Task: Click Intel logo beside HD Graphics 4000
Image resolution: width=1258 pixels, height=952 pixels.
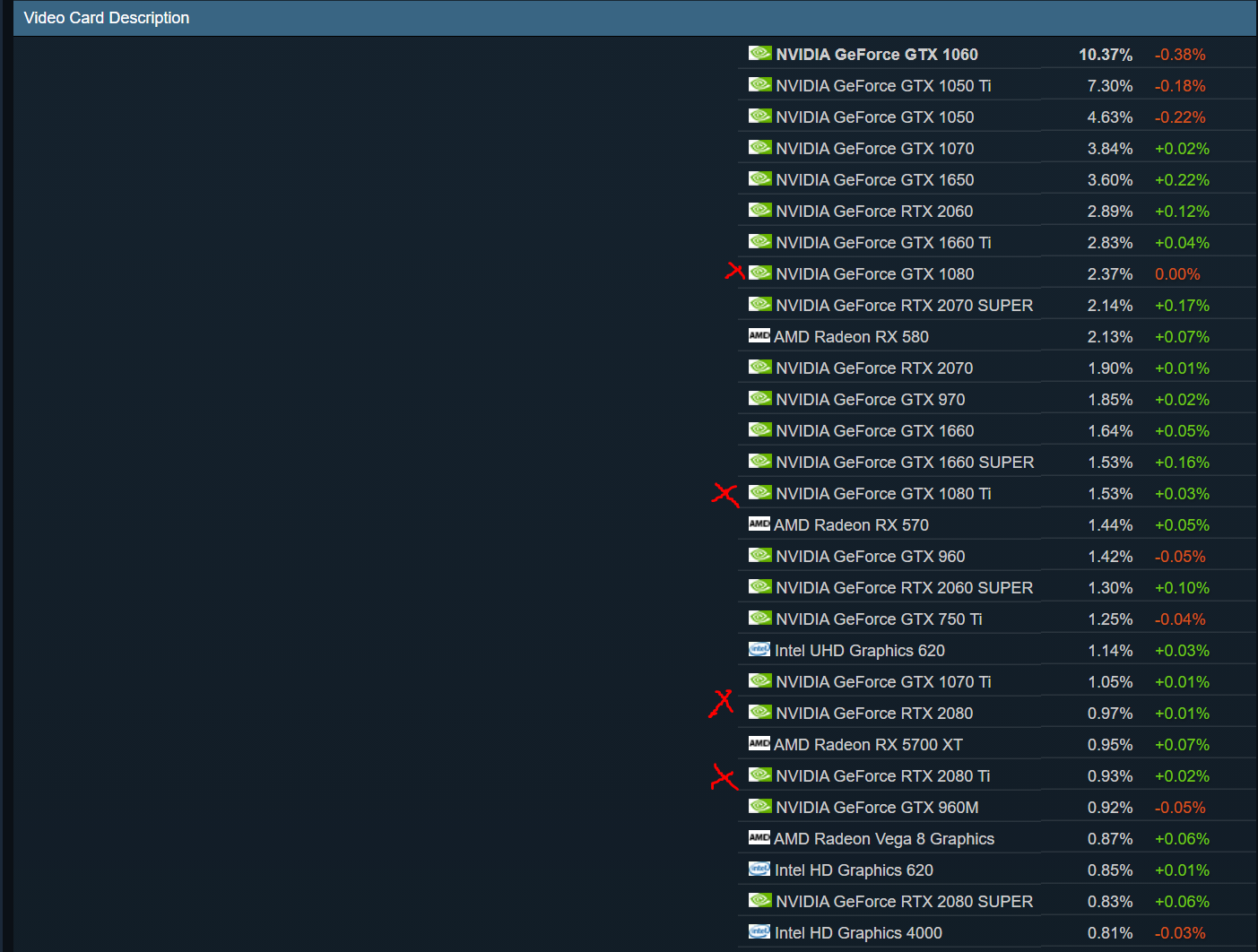Action: (759, 931)
